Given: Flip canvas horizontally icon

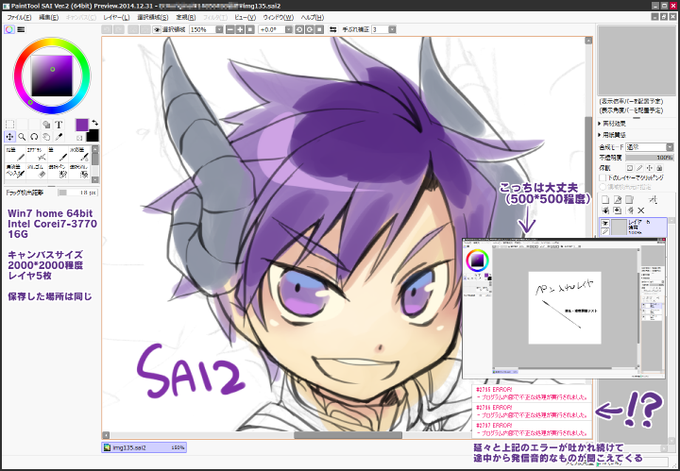Looking at the screenshot, I should coord(333,29).
